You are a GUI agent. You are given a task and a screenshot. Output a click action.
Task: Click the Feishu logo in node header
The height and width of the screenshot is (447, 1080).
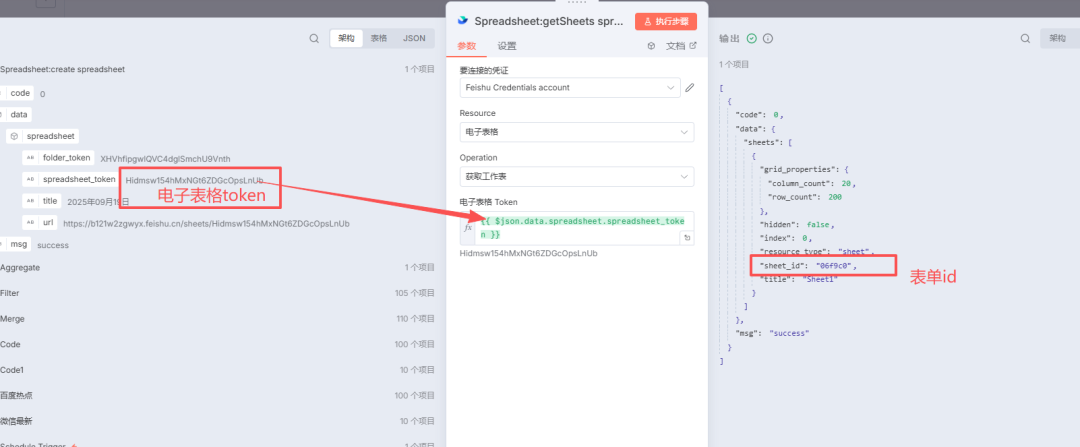coord(462,20)
